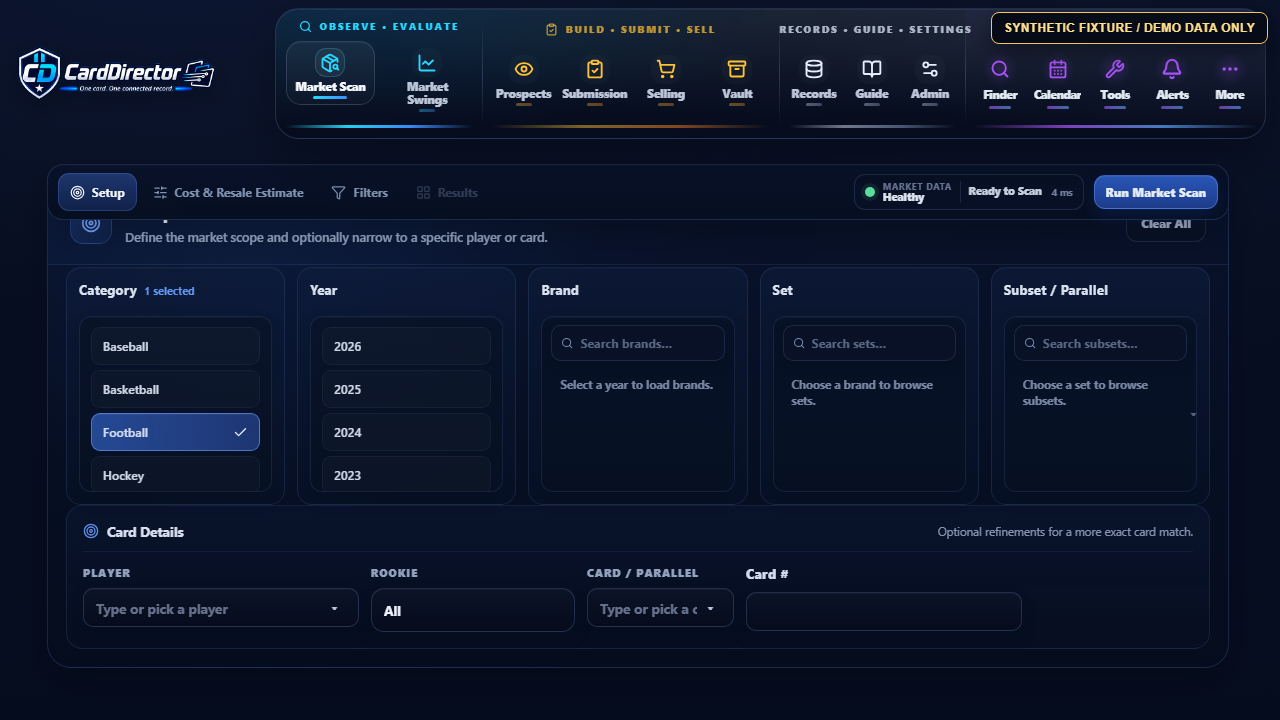
Task: Click the Search brands field
Action: [x=638, y=343]
